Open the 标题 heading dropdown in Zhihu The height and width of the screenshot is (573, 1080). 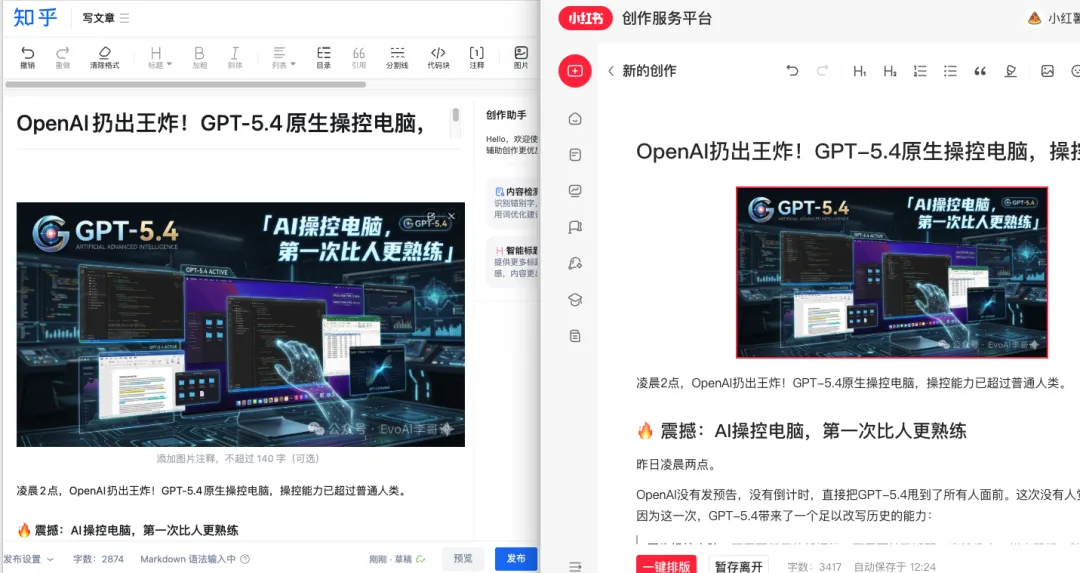(159, 58)
